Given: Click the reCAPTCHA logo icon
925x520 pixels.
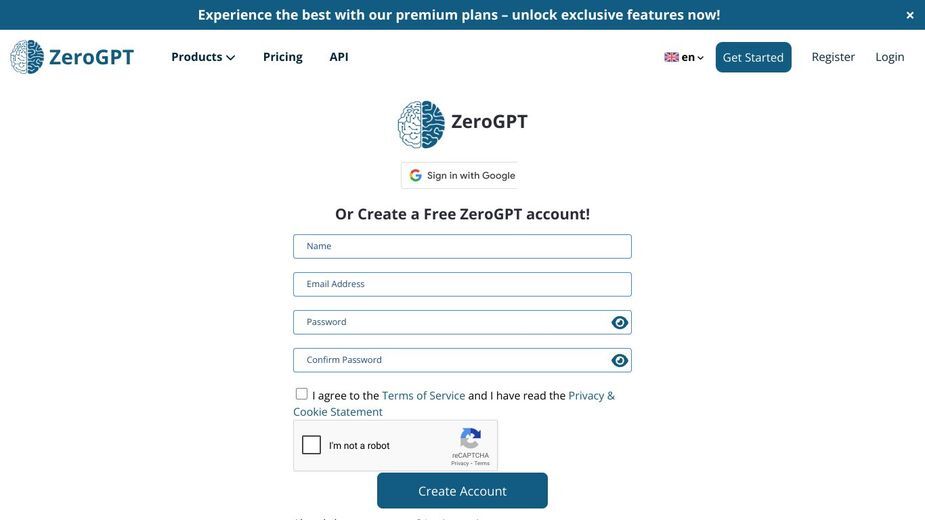Looking at the screenshot, I should pyautogui.click(x=470, y=439).
